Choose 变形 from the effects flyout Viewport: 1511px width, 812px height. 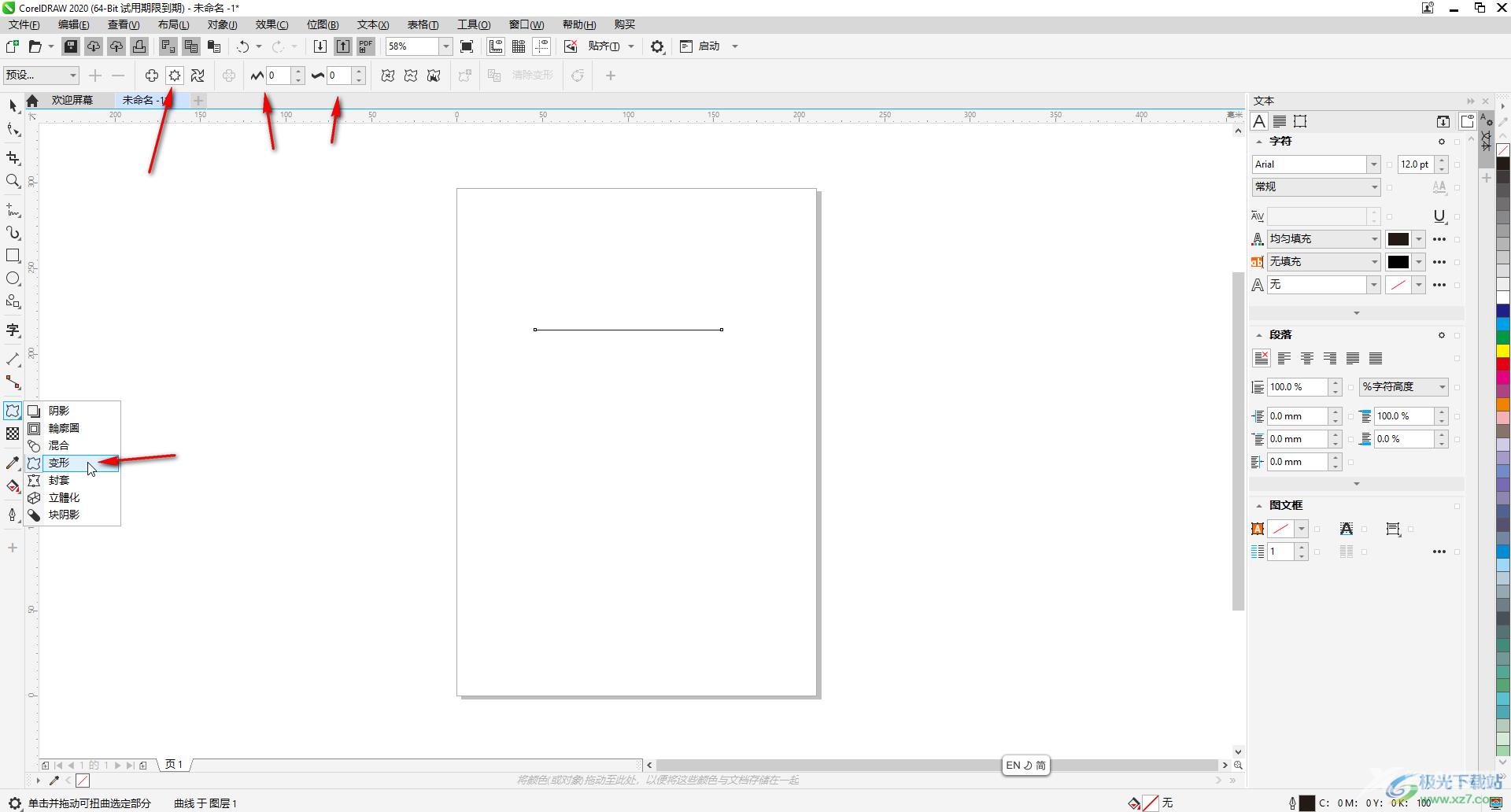click(72, 463)
